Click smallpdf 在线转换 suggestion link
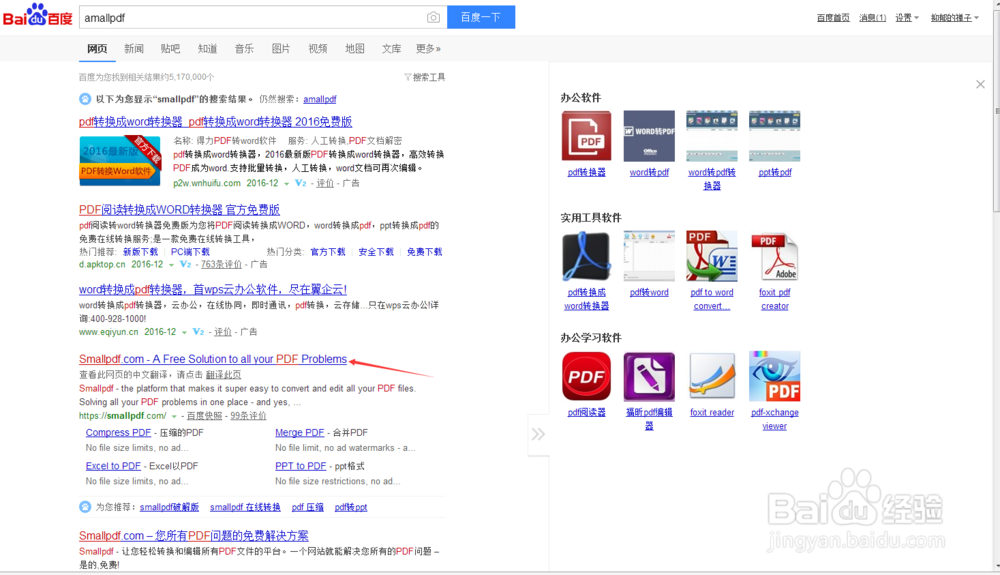Viewport: 1000px width, 575px height. click(x=245, y=507)
